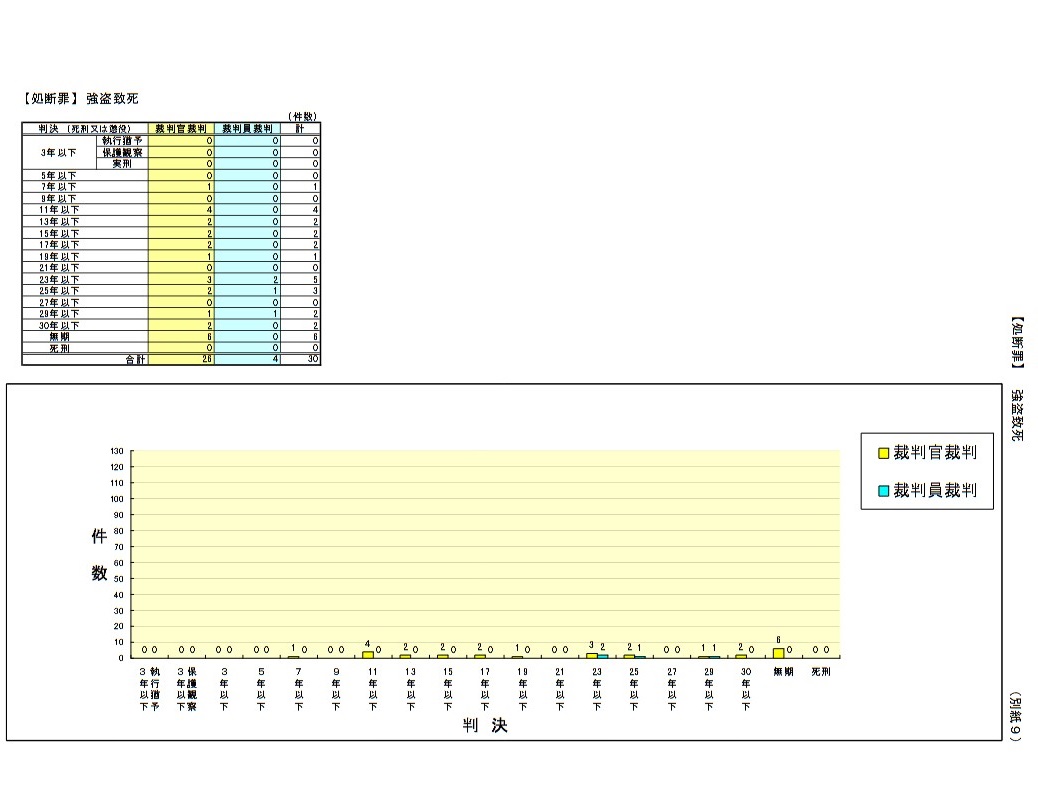The image size is (1038, 788).
Task: Click the 130 label on the y-axis
Action: [117, 451]
